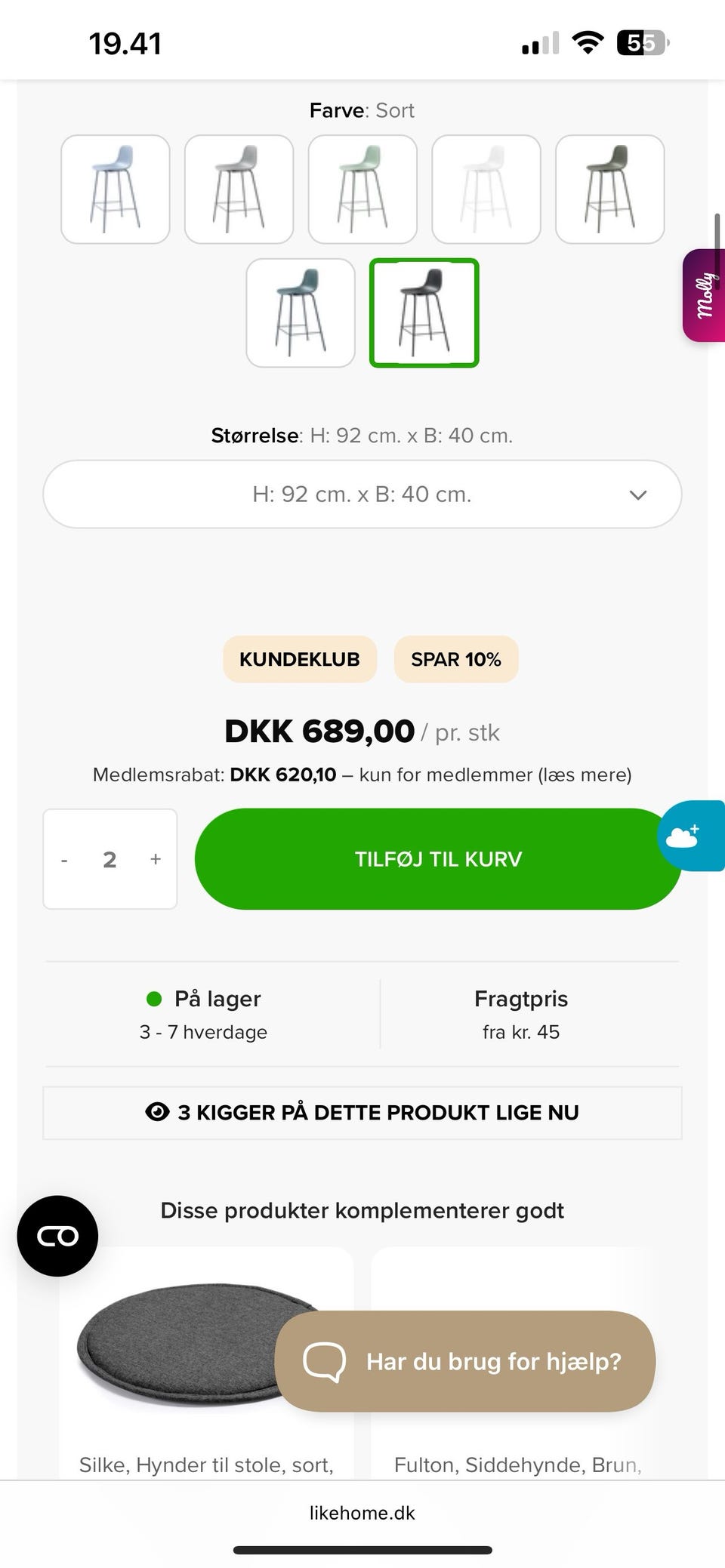Open the Størrelse size dropdown
Viewport: 725px width, 1568px height.
click(x=362, y=494)
